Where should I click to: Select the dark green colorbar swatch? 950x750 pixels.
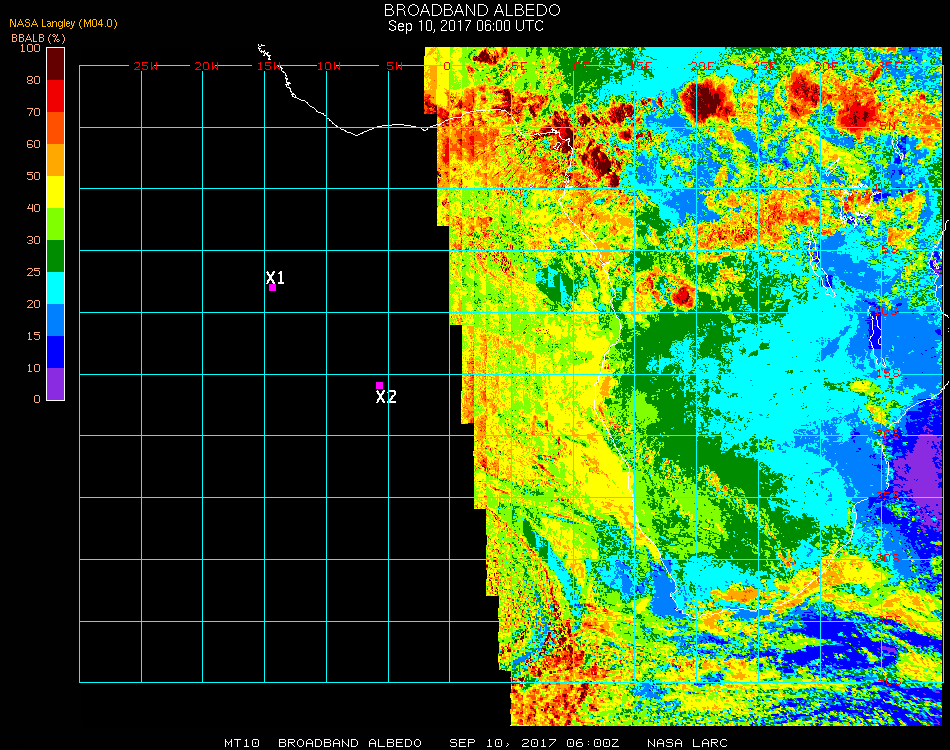pyautogui.click(x=55, y=256)
